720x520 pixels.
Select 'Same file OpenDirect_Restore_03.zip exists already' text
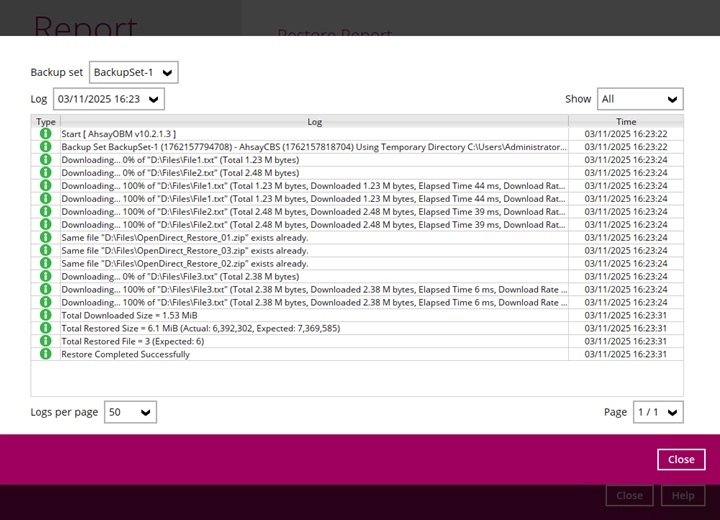[185, 250]
